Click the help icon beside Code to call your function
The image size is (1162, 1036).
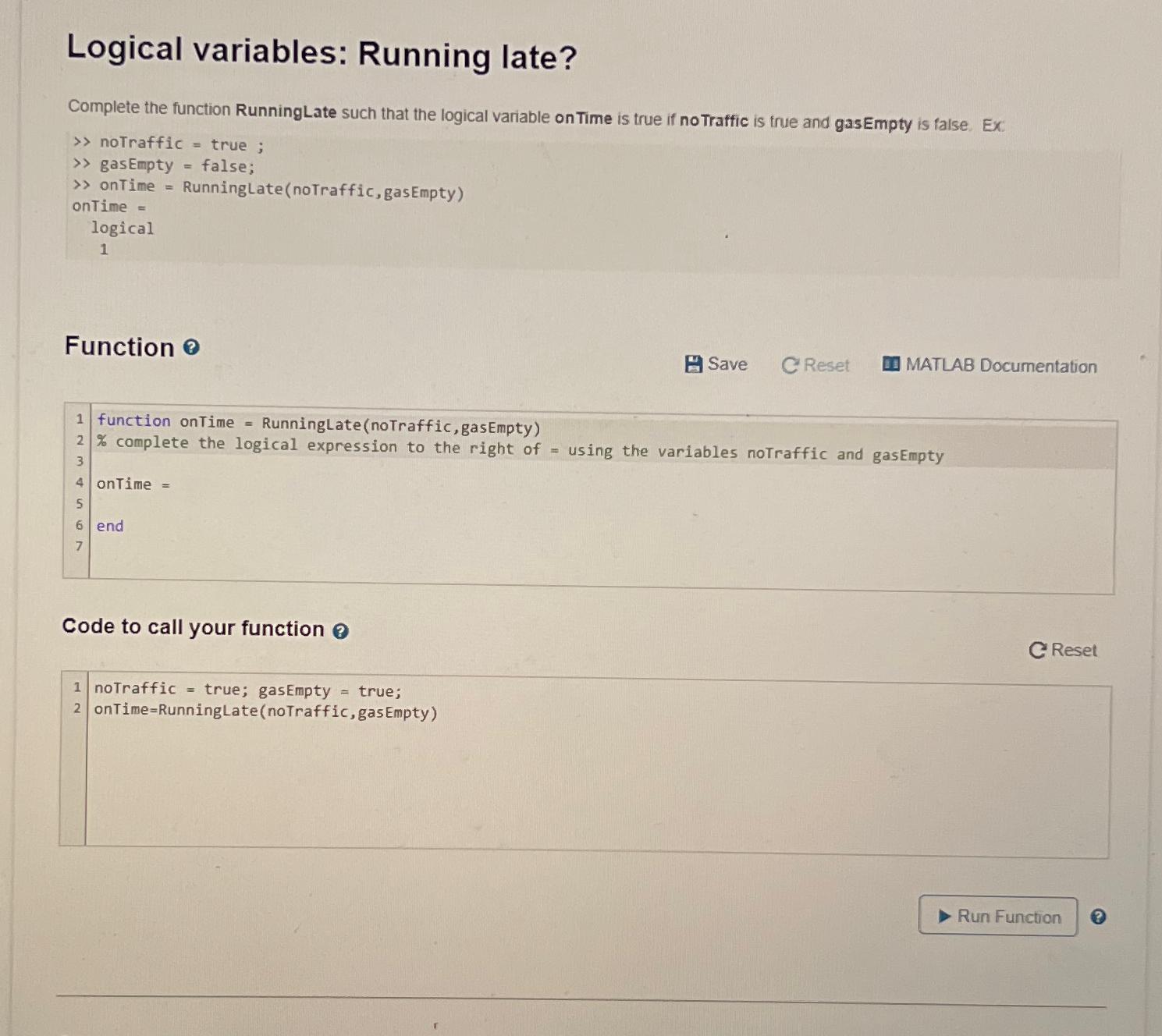coord(340,630)
